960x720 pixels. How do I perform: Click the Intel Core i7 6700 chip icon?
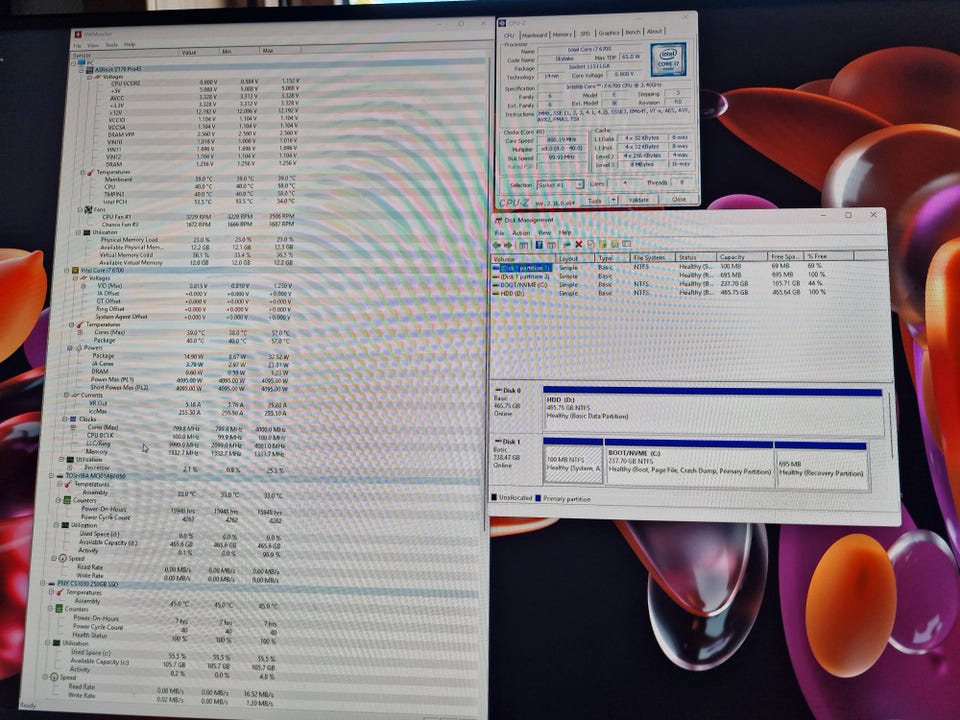(75, 270)
